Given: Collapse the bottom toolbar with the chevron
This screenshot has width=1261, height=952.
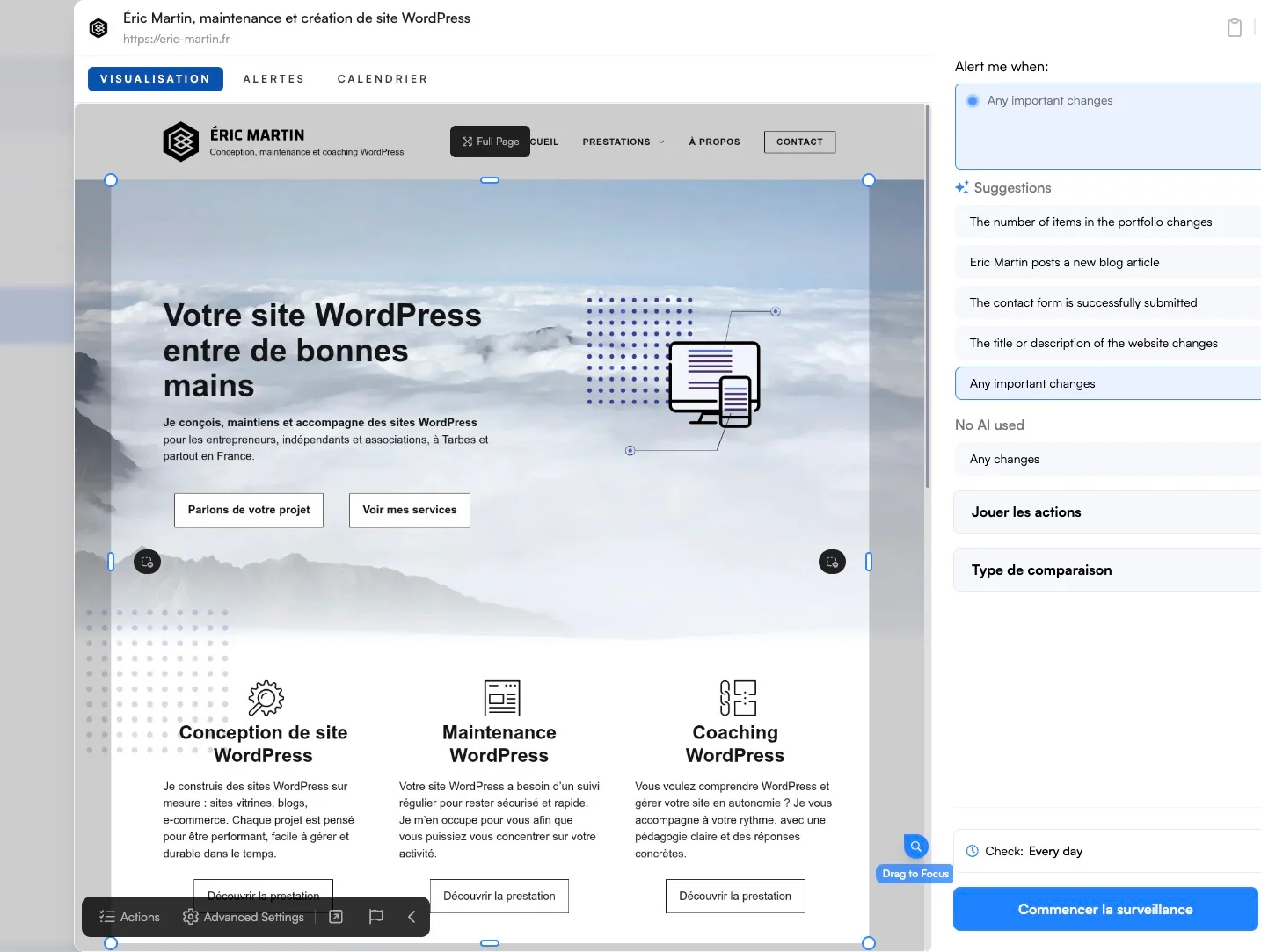Looking at the screenshot, I should [x=412, y=917].
